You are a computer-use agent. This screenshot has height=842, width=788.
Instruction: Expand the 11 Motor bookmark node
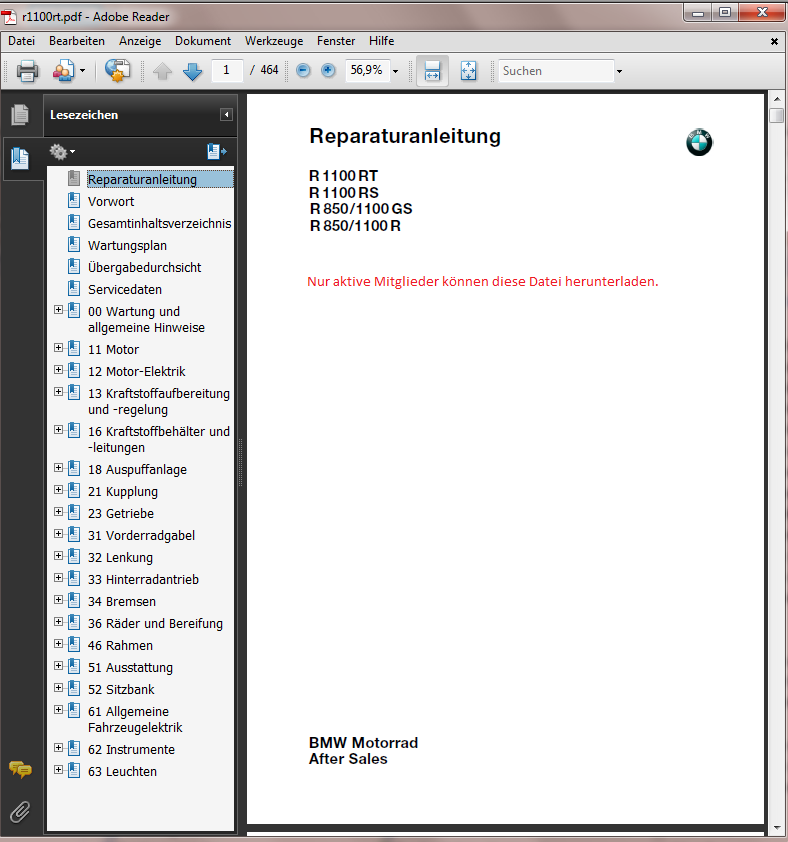tap(59, 348)
